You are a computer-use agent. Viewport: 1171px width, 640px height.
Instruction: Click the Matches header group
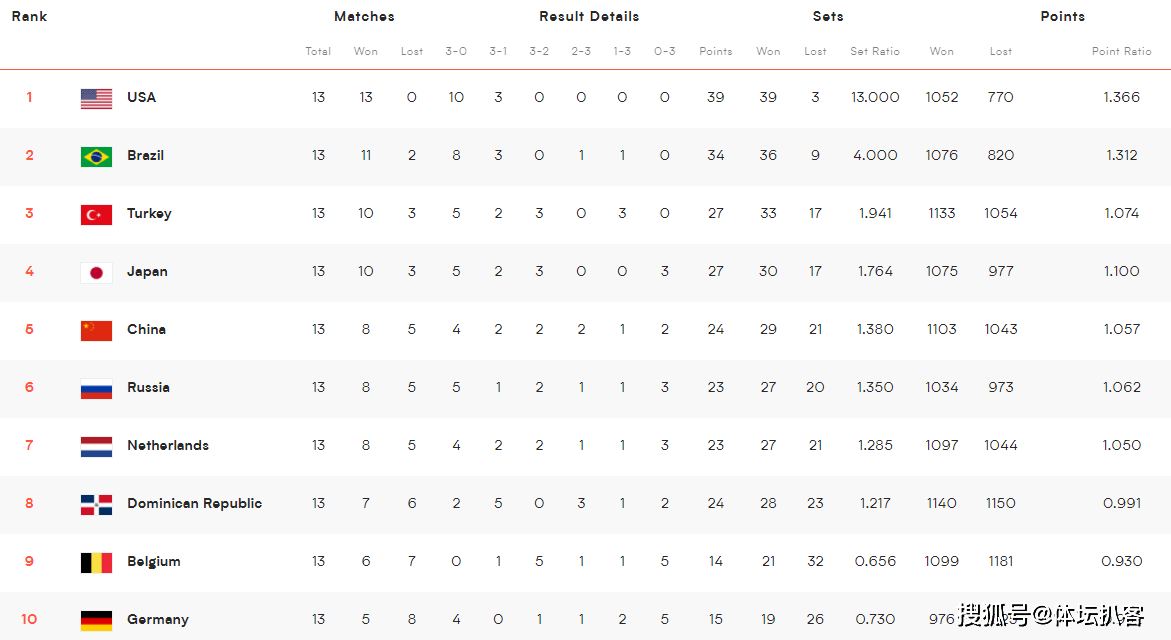364,16
